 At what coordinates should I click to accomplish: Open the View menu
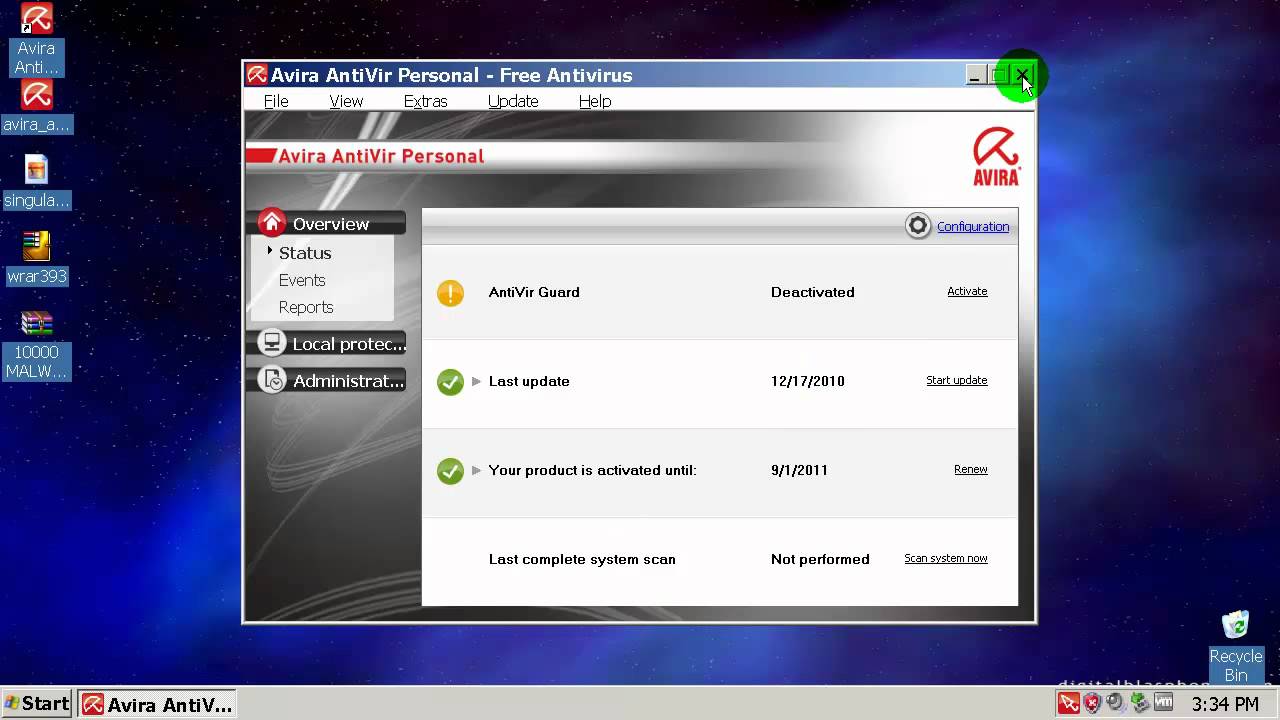point(346,101)
